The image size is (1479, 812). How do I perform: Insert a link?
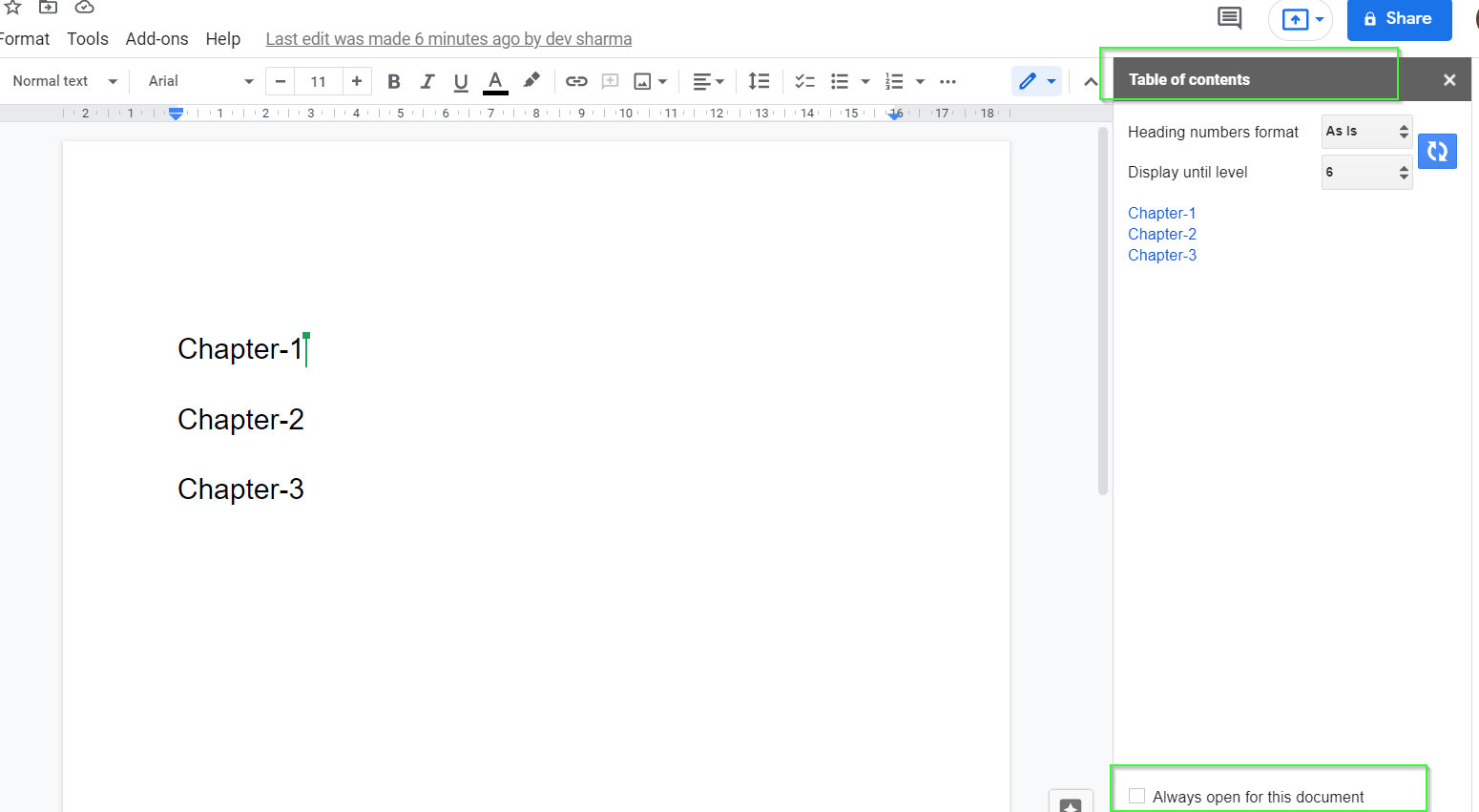(576, 81)
